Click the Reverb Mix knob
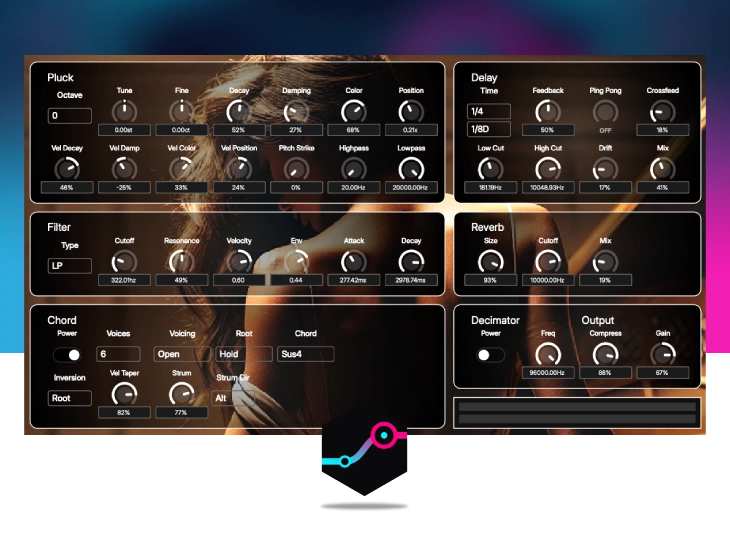The height and width of the screenshot is (540, 730). (605, 262)
